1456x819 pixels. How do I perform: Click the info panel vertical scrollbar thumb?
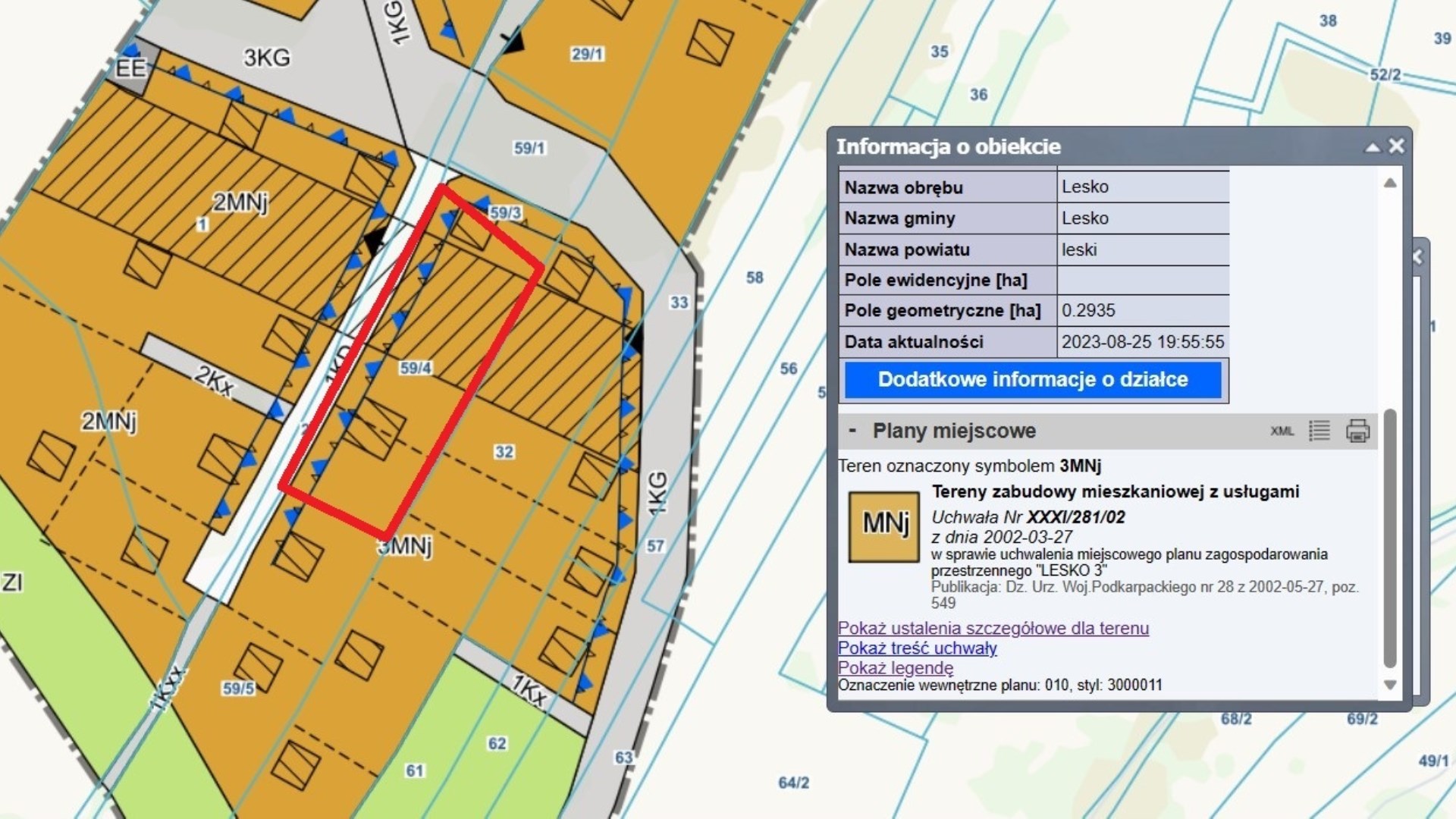click(1389, 538)
